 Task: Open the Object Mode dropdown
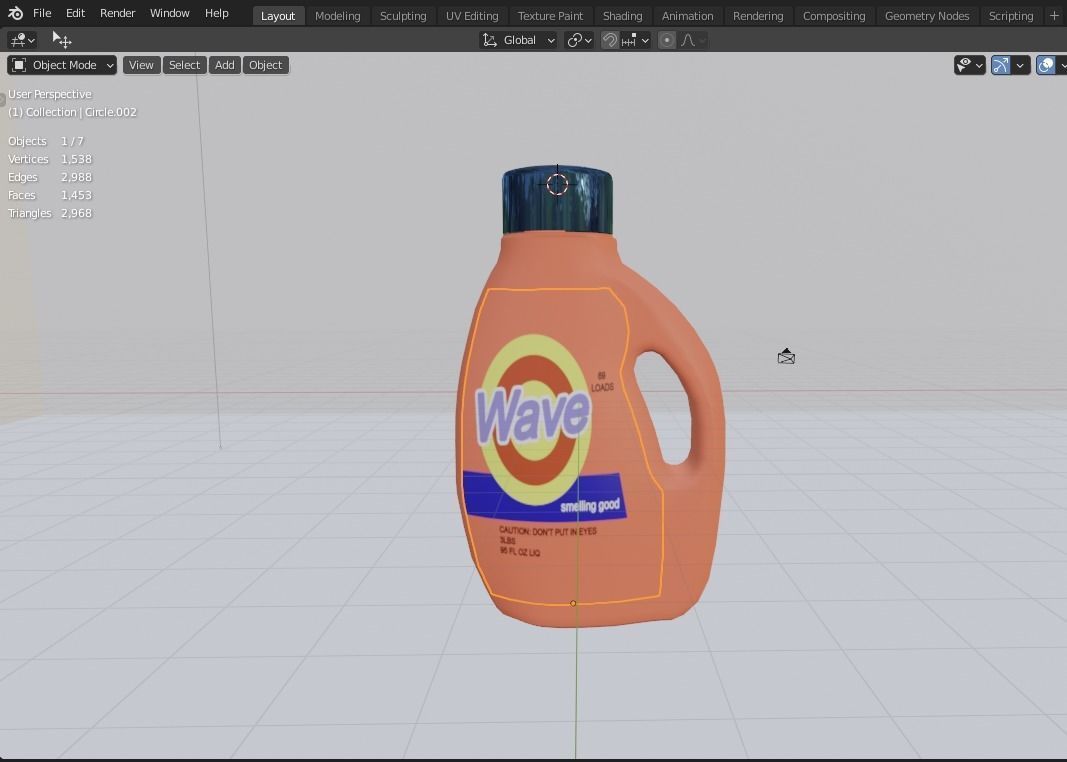(x=61, y=65)
